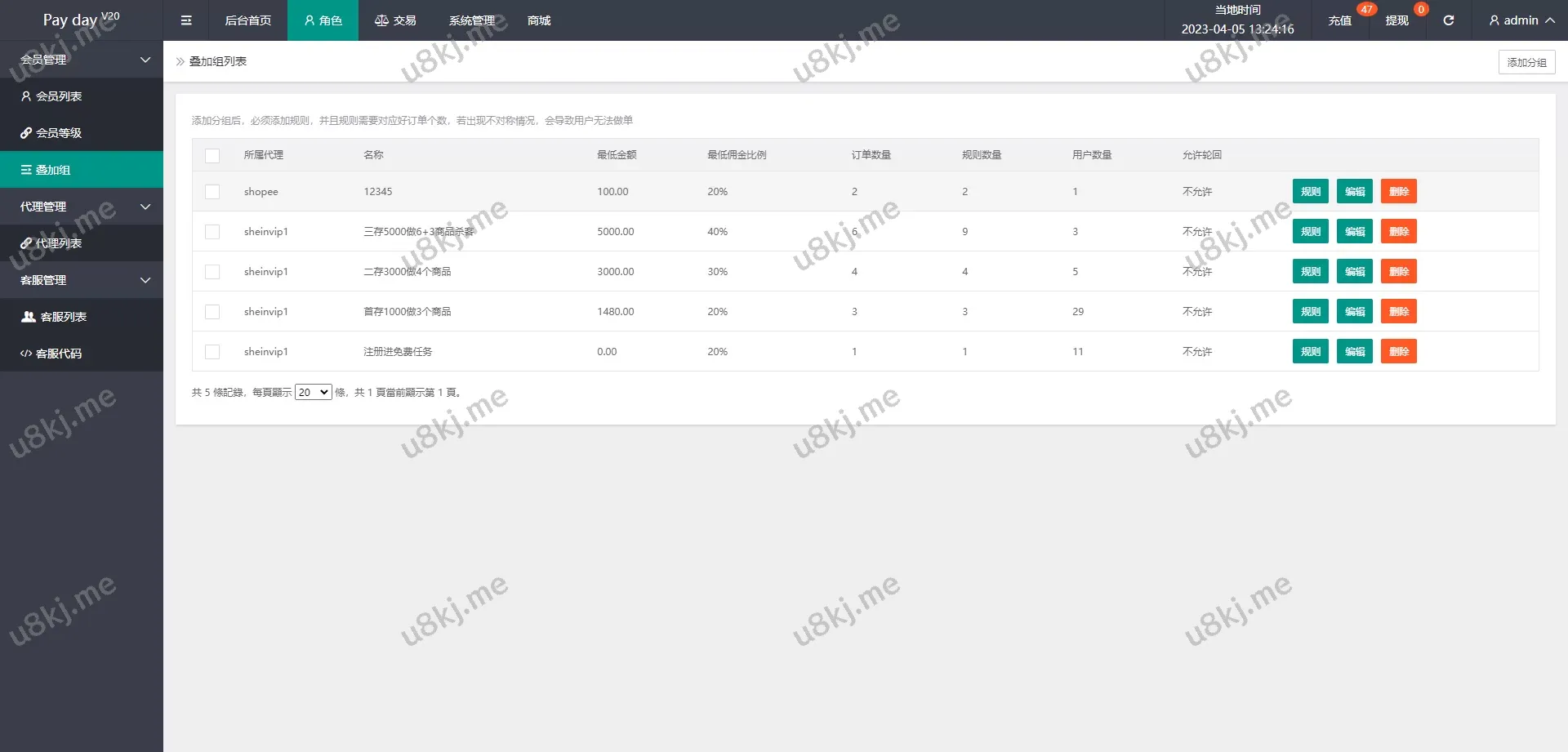Toggle the select-all checkbox in the table header

[212, 155]
